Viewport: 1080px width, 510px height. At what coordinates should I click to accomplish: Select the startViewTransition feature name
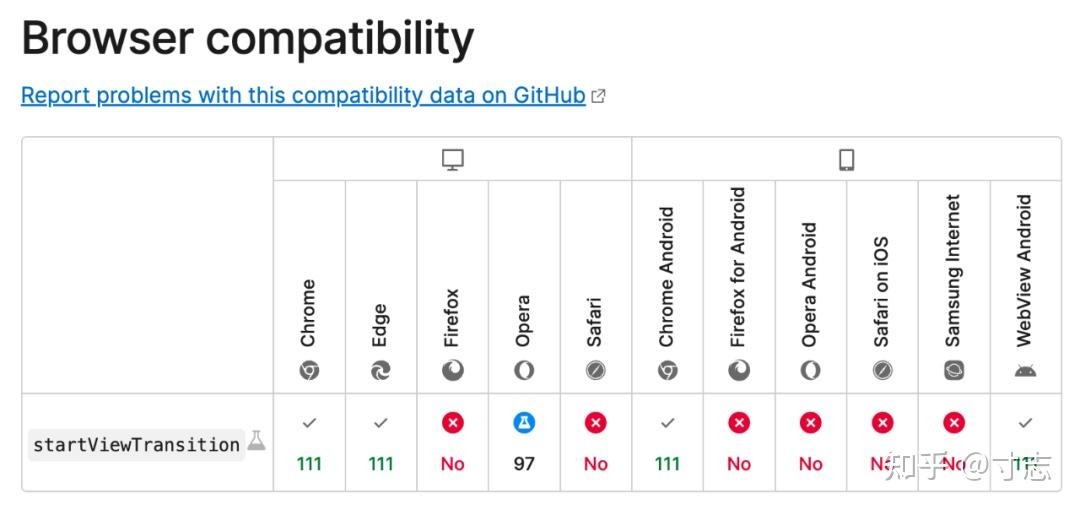point(136,445)
